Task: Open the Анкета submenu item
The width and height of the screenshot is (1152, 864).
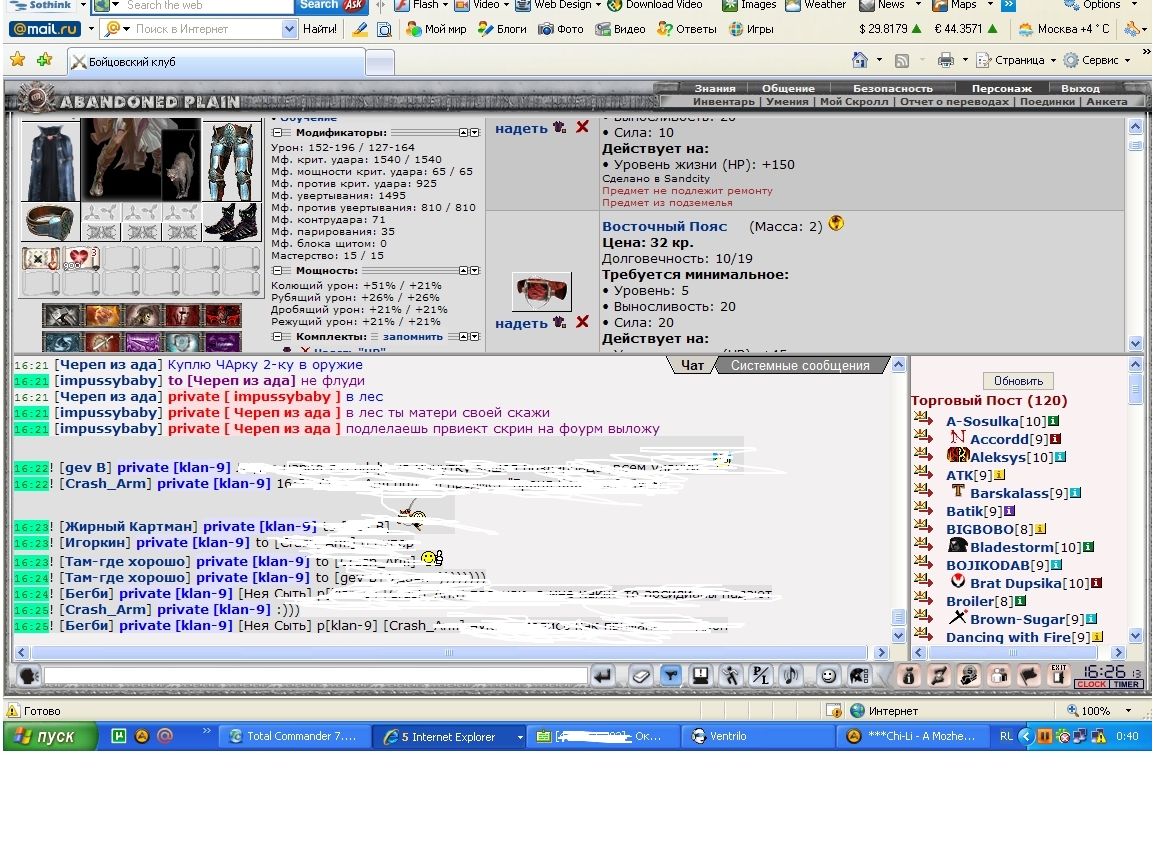Action: 1106,101
